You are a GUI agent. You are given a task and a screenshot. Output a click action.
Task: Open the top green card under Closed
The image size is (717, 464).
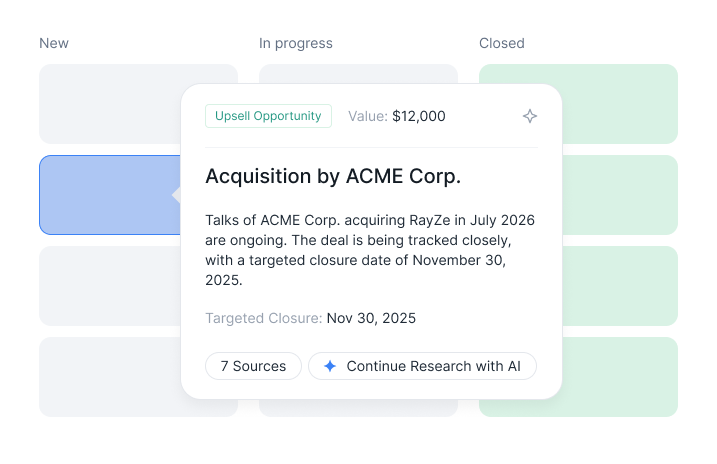(x=620, y=104)
